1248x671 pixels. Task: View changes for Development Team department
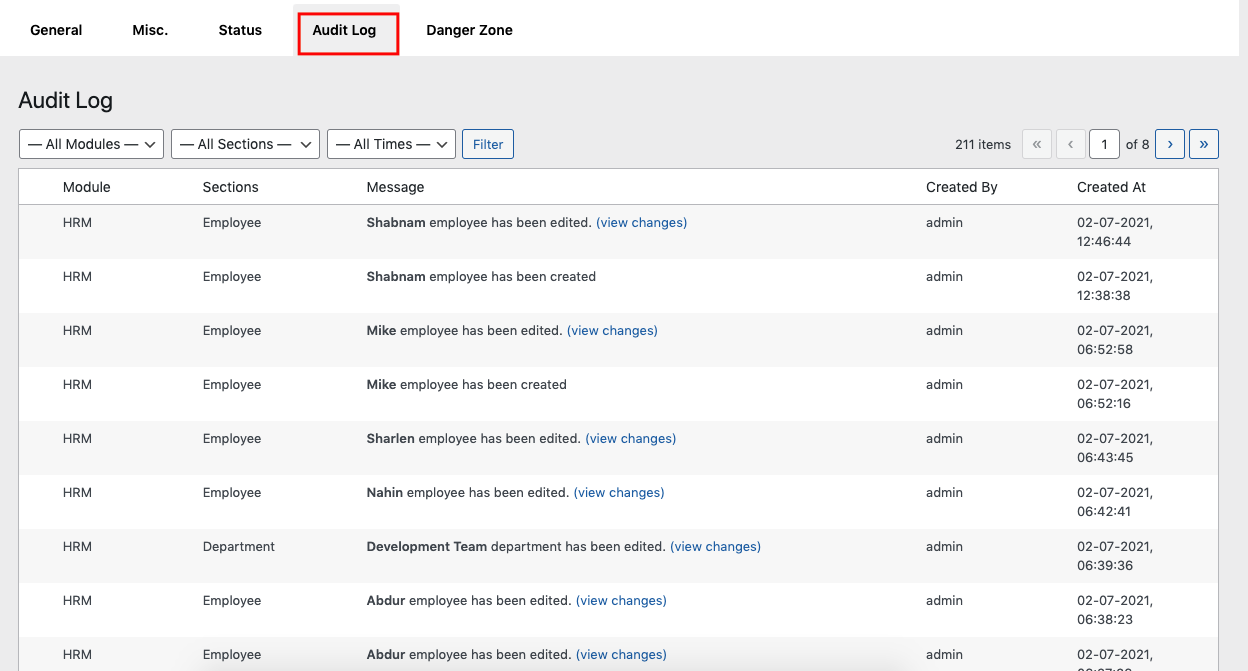pos(715,547)
